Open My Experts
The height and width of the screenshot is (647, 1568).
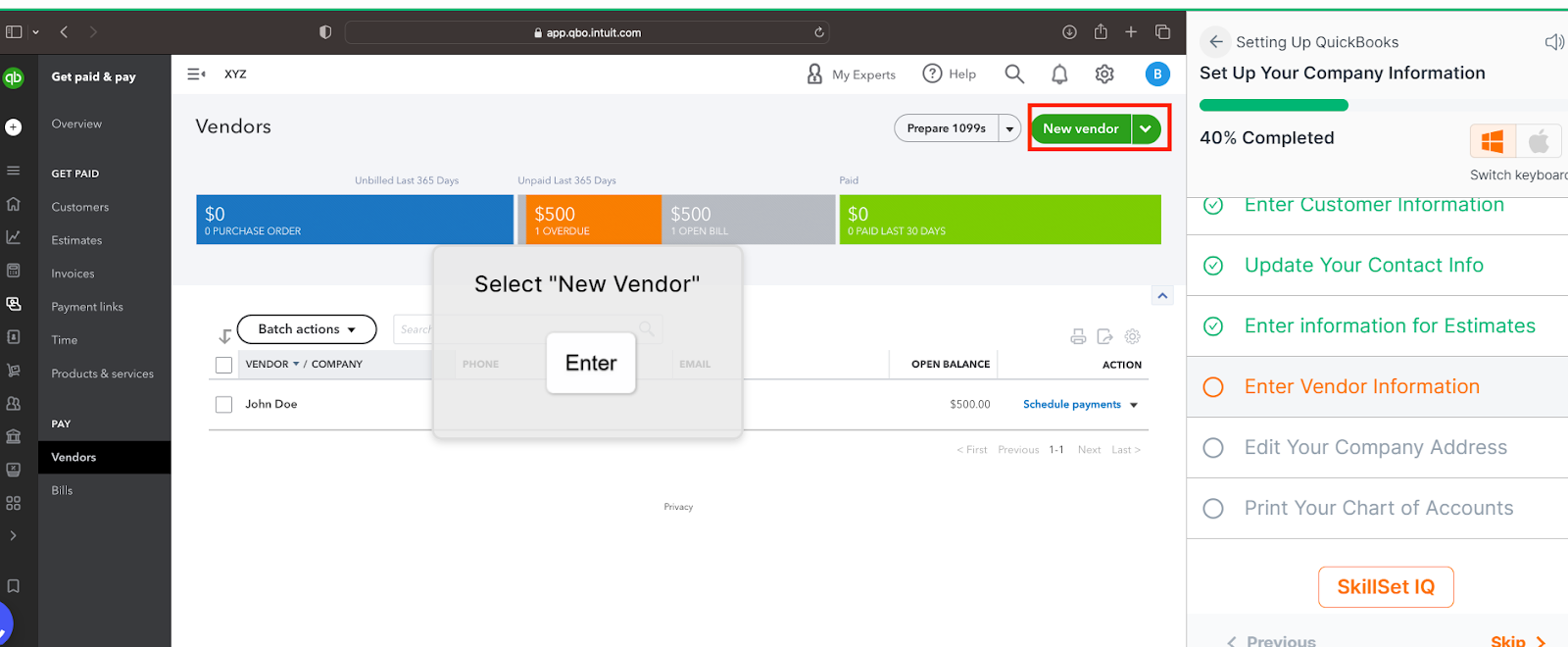[x=851, y=74]
